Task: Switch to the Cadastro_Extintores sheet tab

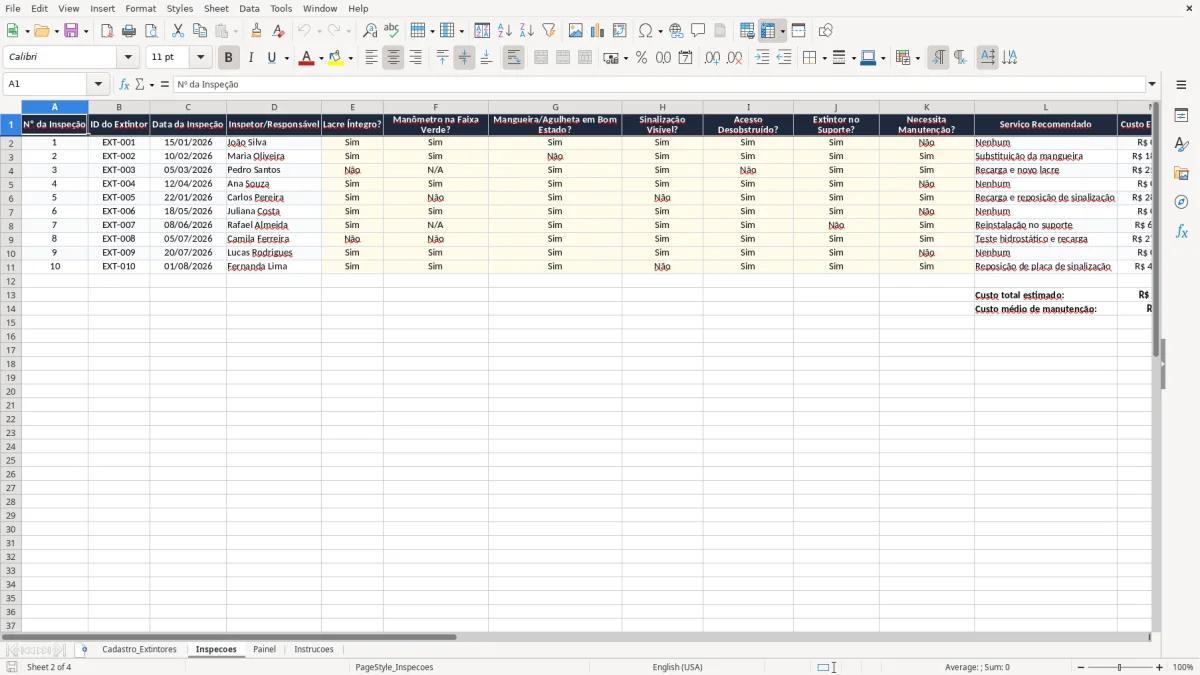Action: click(139, 649)
